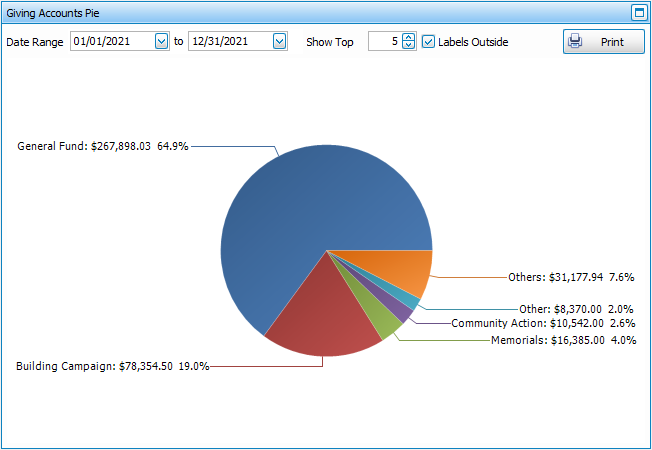
Task: Click the Memorials $16,385.00 label
Action: coord(563,340)
